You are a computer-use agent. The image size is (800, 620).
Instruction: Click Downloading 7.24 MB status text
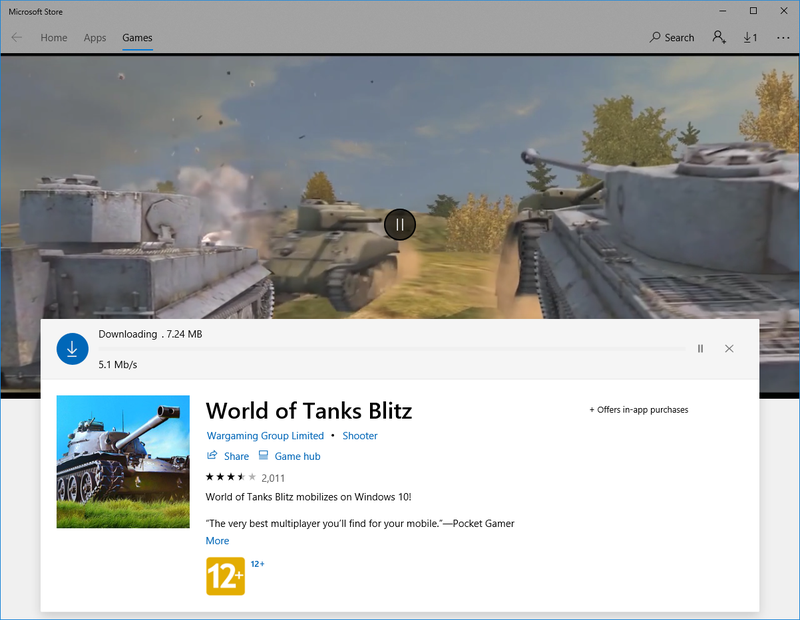click(x=151, y=334)
